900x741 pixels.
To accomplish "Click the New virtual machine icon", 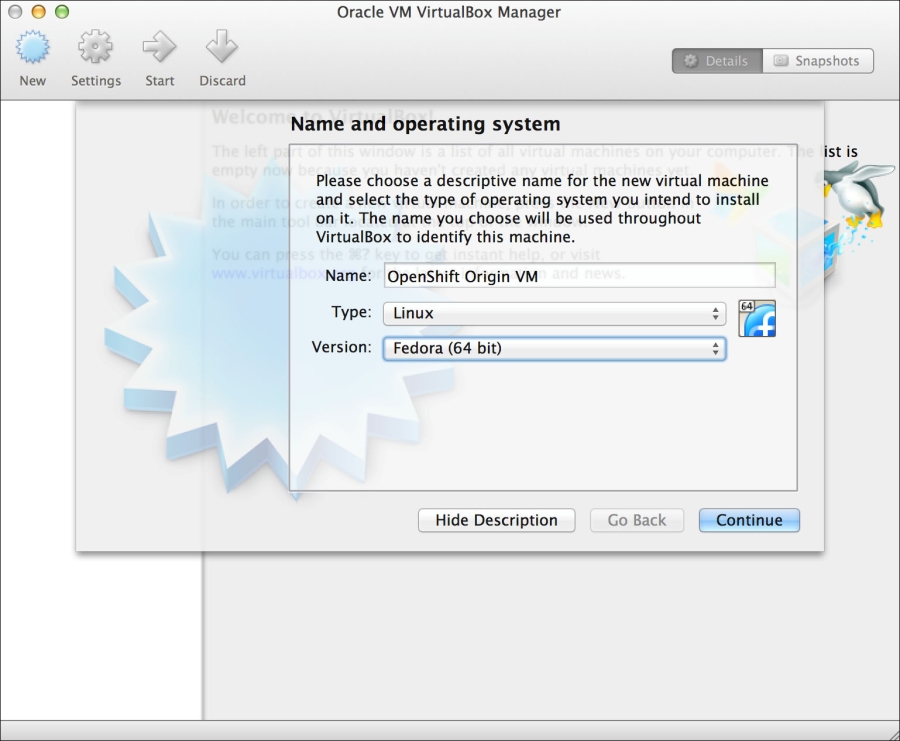I will [32, 48].
